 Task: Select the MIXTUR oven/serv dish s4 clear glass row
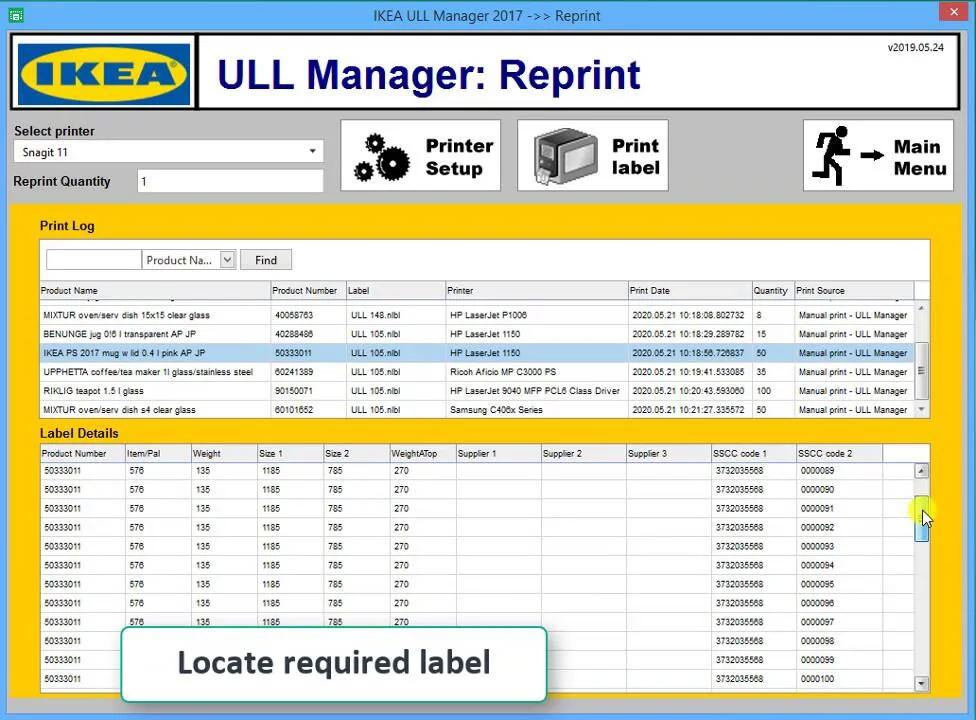pos(477,409)
